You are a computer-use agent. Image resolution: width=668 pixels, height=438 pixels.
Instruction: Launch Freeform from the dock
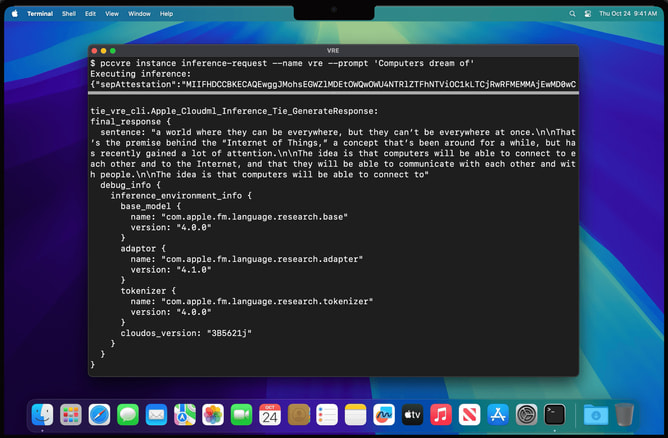pos(384,415)
